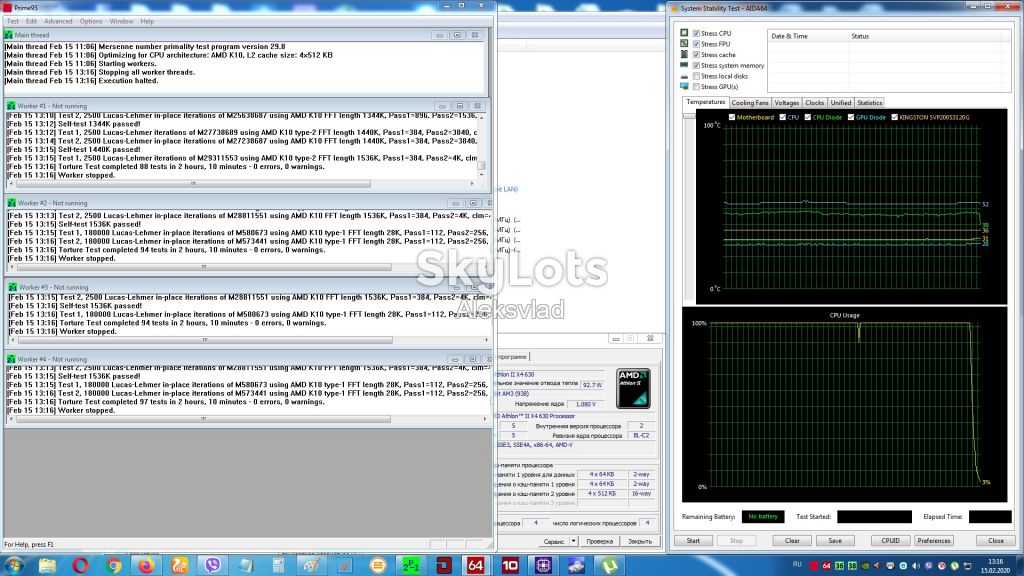The width and height of the screenshot is (1024, 576).
Task: Click the Close button in AIDA64
Action: (996, 541)
